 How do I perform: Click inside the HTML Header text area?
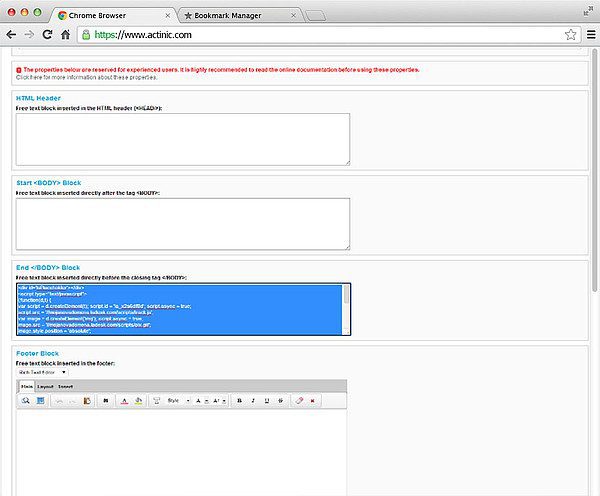point(183,139)
